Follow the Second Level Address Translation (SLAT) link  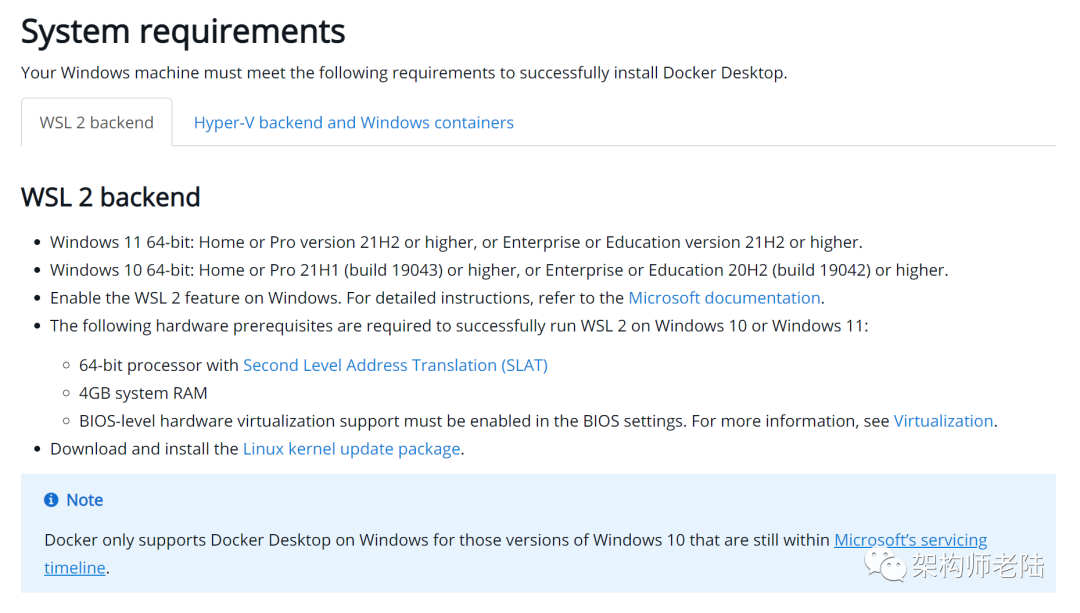(x=395, y=366)
